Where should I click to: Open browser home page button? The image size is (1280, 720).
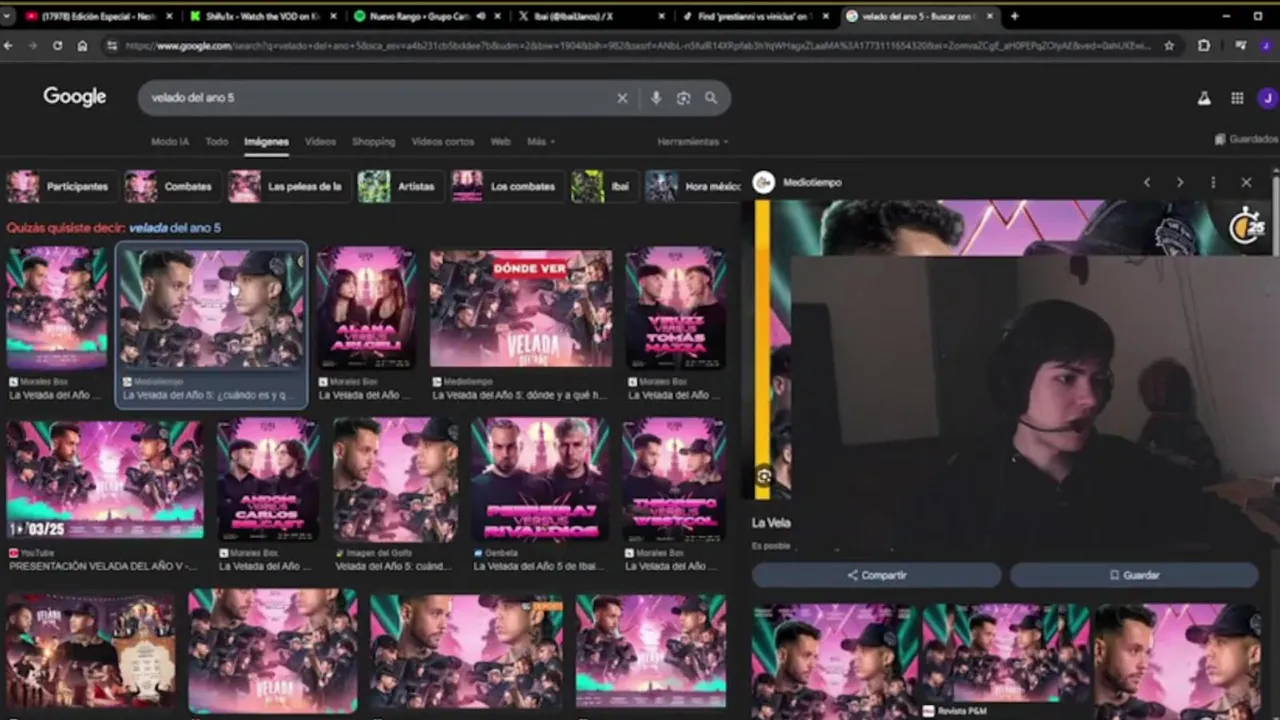[x=82, y=45]
